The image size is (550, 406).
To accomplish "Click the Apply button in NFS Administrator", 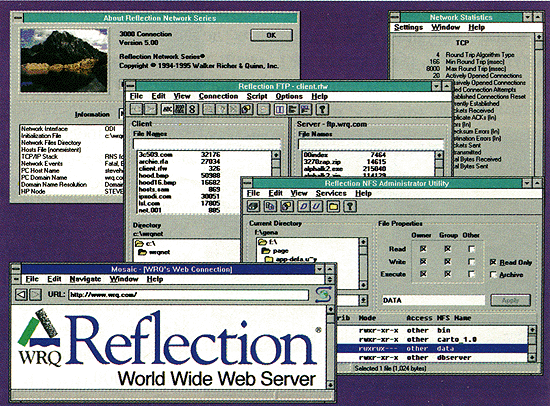I will (x=511, y=300).
